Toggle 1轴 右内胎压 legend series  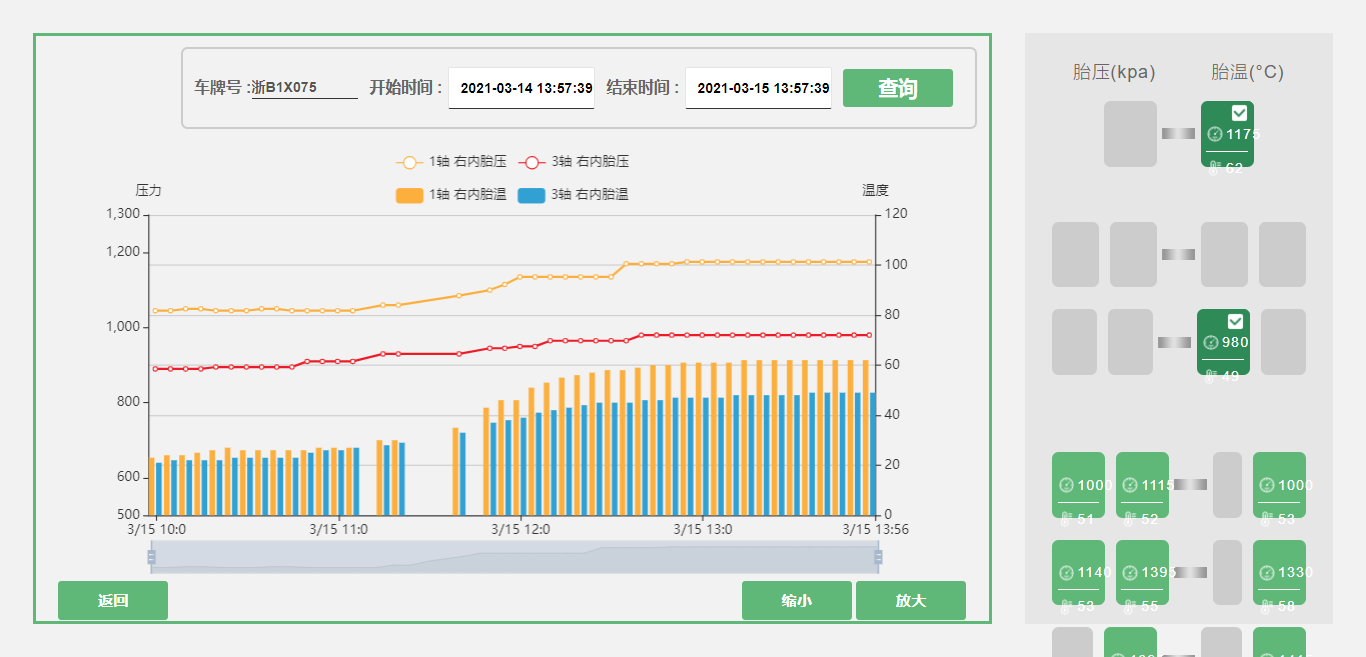click(x=451, y=162)
